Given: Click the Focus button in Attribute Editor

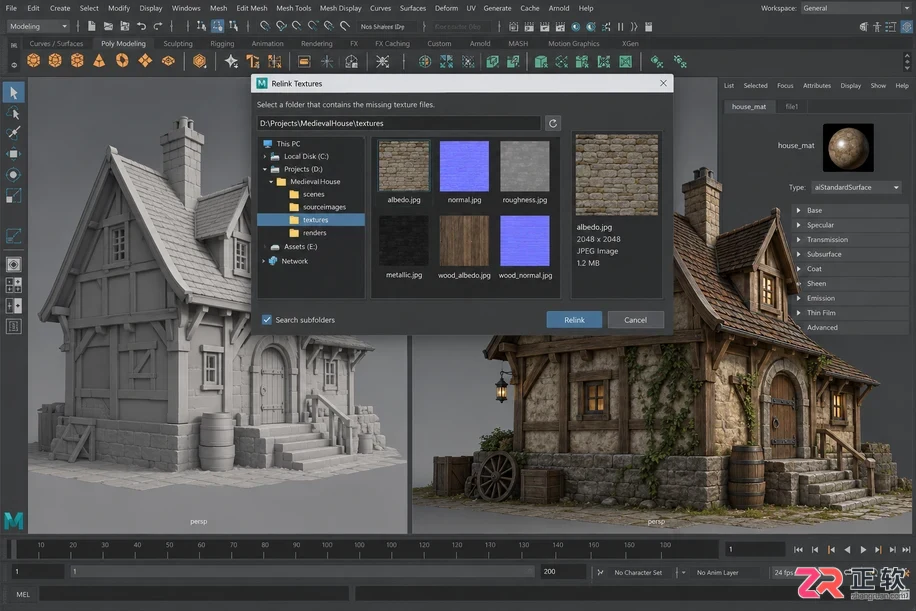Looking at the screenshot, I should tap(785, 85).
